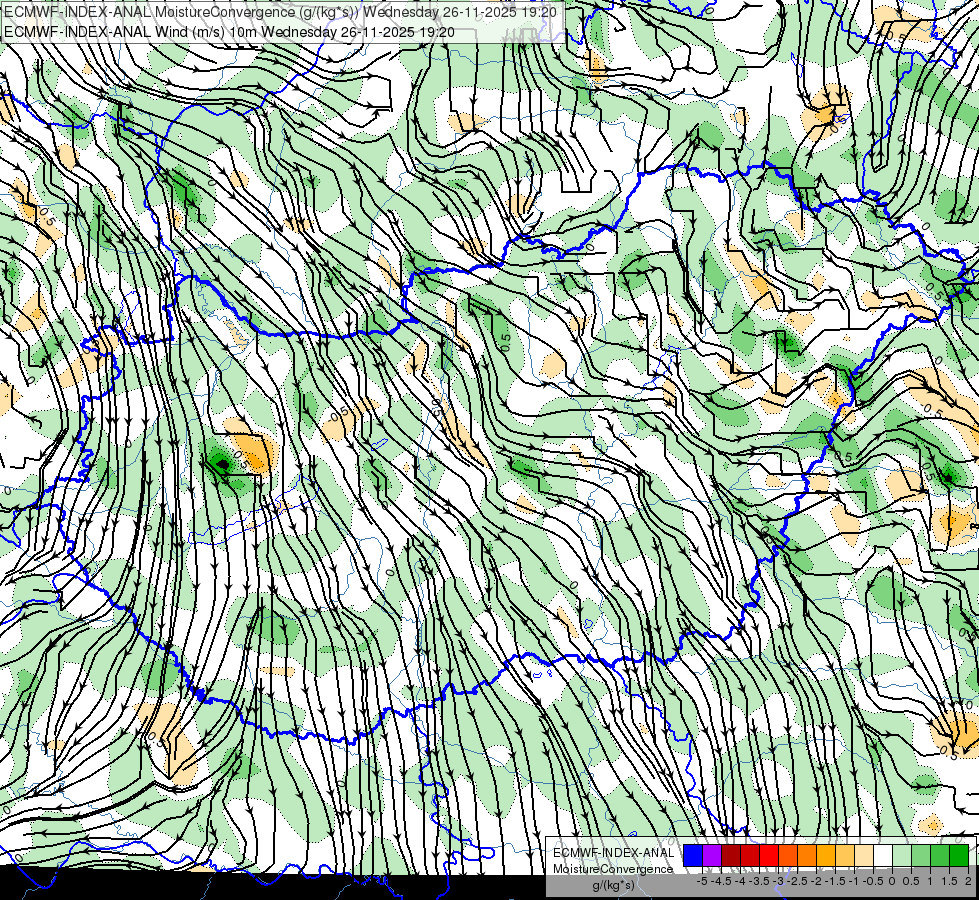Click the -3.5 tick label on the colorbar

pyautogui.click(x=759, y=881)
